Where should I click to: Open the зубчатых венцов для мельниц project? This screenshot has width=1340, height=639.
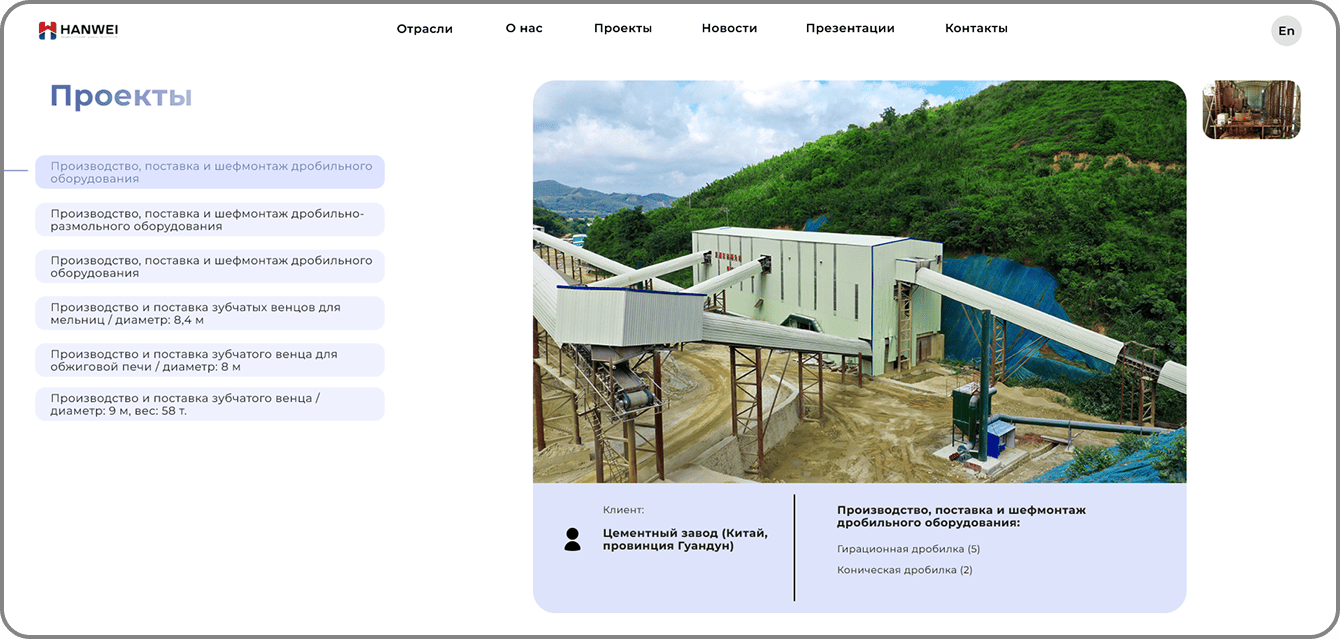pos(210,313)
